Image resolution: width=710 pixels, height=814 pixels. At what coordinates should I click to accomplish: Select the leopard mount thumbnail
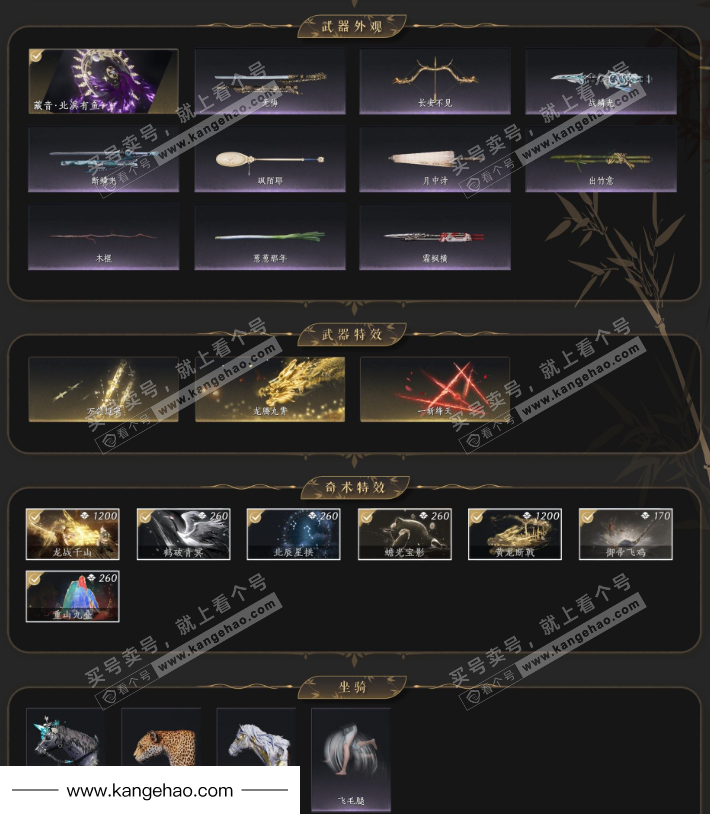[161, 737]
